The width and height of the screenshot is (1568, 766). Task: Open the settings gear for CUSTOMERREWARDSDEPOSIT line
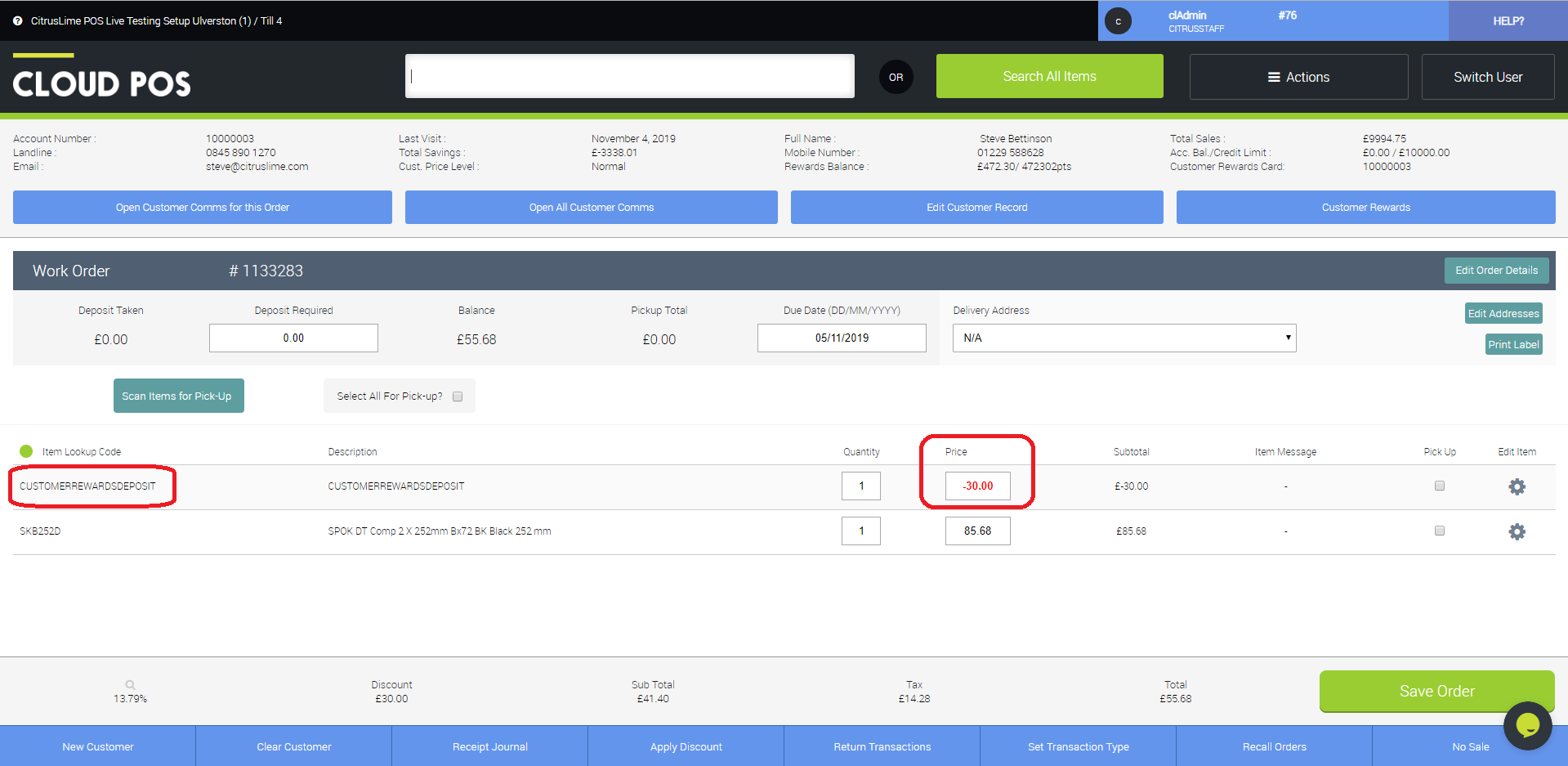point(1517,486)
